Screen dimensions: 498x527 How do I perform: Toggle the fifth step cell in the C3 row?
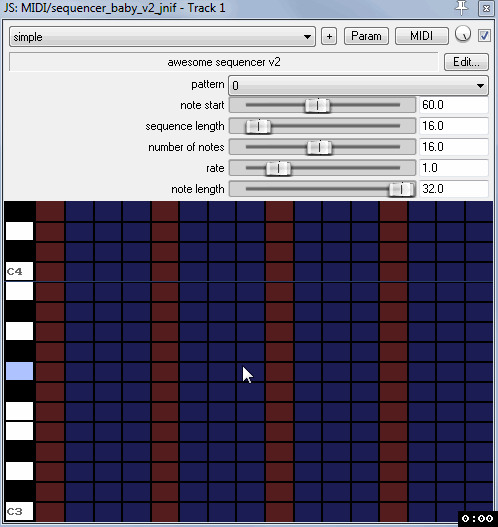point(165,512)
